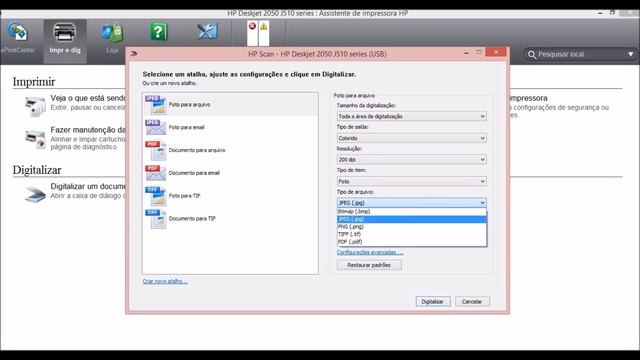Click the print queue icon under Imprimir
The image size is (640, 360).
pos(35,106)
